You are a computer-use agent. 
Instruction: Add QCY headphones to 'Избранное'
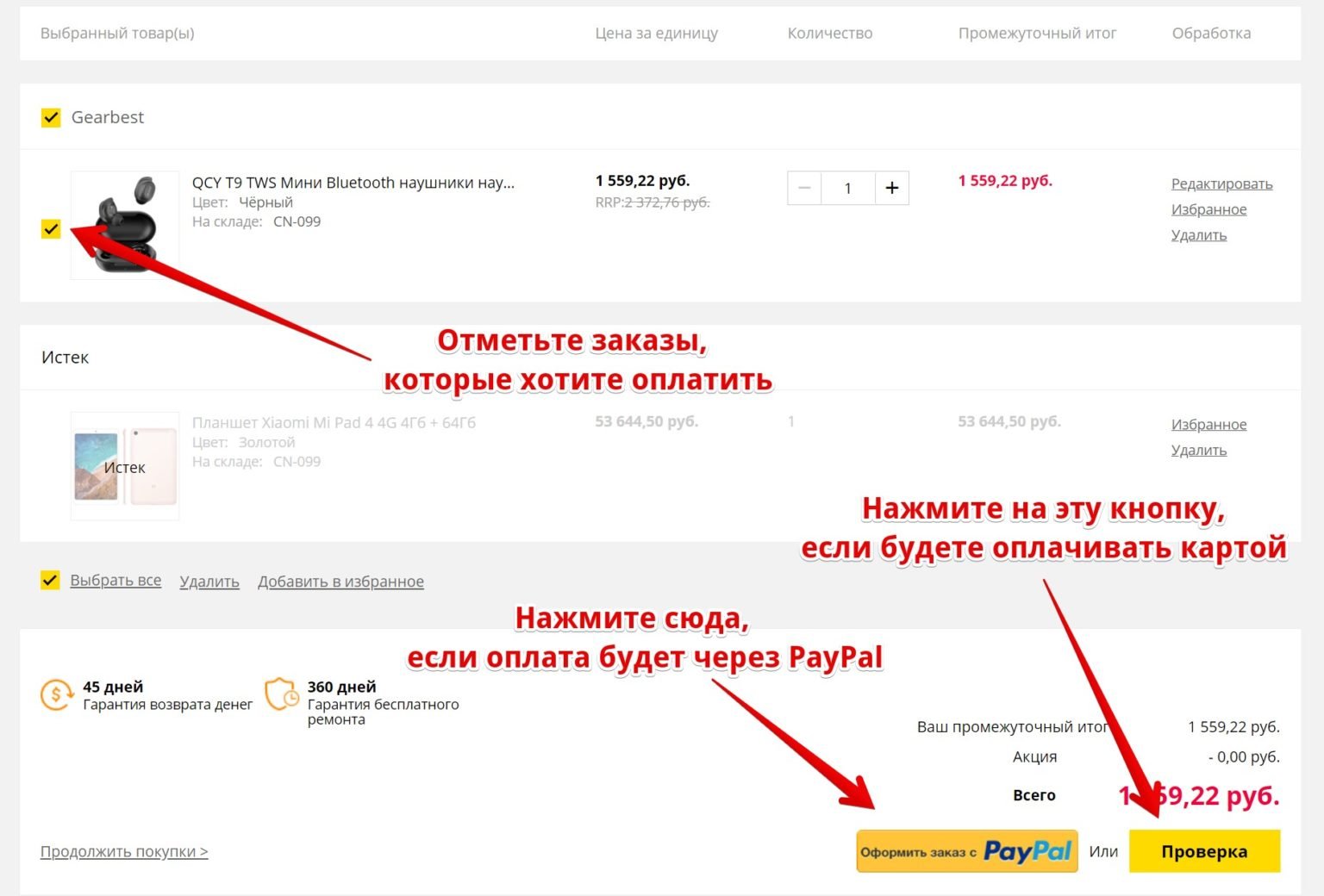point(1208,209)
